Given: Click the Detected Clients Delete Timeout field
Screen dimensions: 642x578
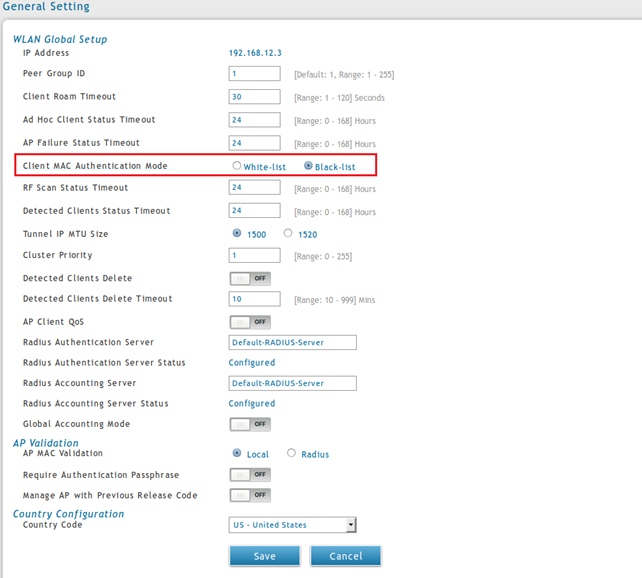Looking at the screenshot, I should click(254, 299).
